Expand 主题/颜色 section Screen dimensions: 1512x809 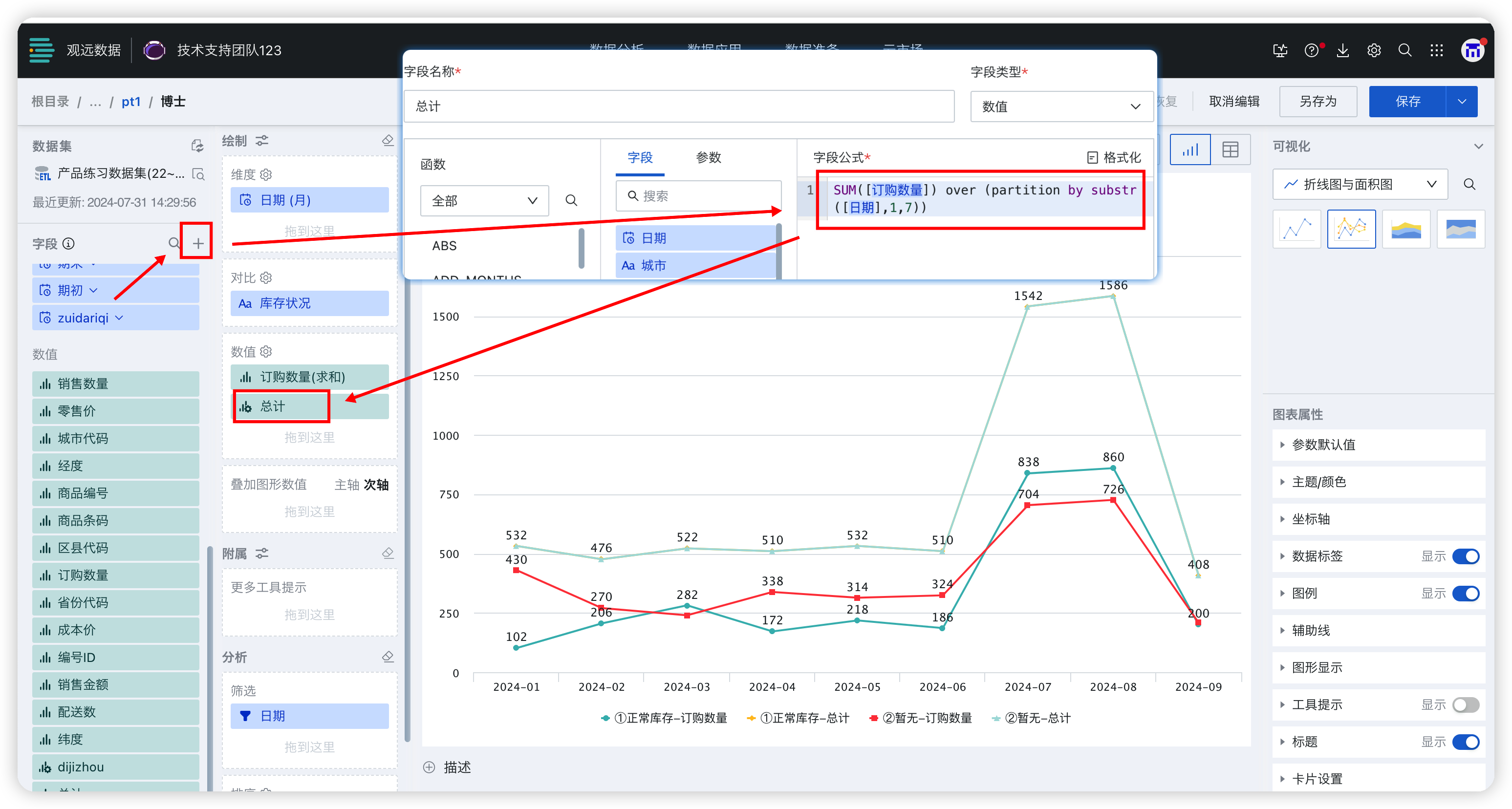point(1378,482)
